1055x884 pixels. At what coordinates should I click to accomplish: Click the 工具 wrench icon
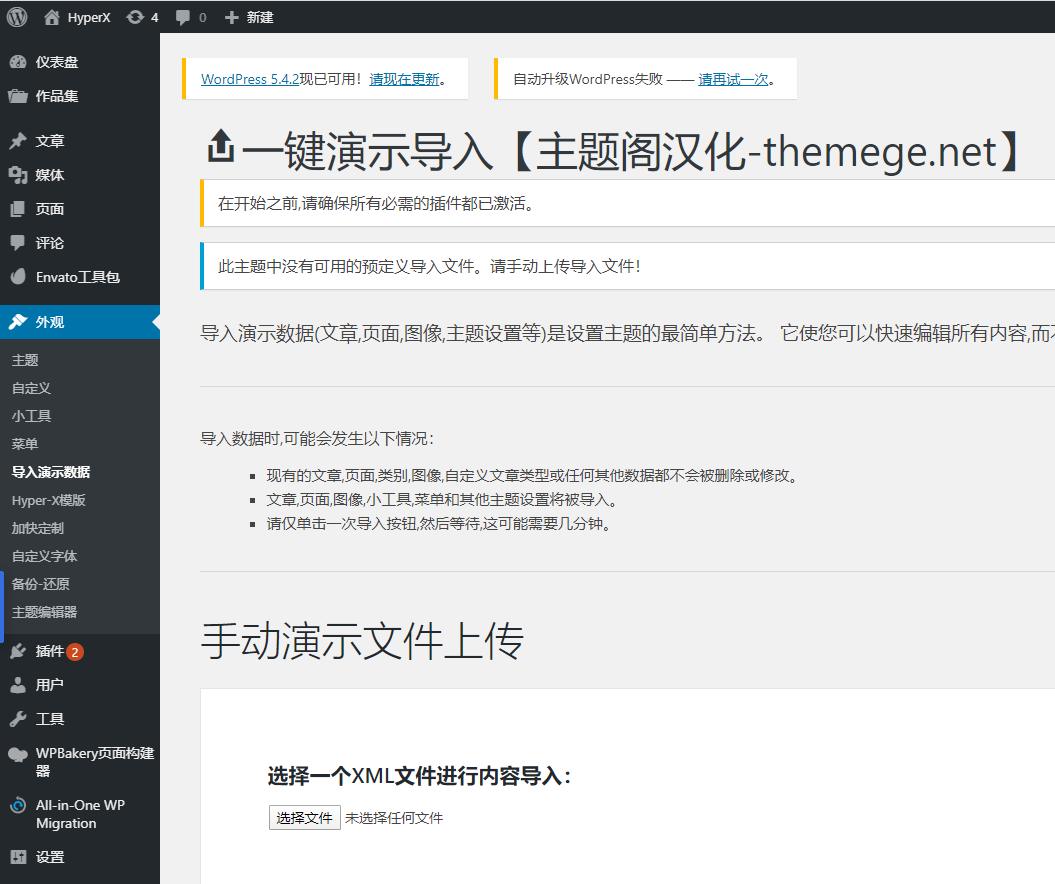[18, 719]
